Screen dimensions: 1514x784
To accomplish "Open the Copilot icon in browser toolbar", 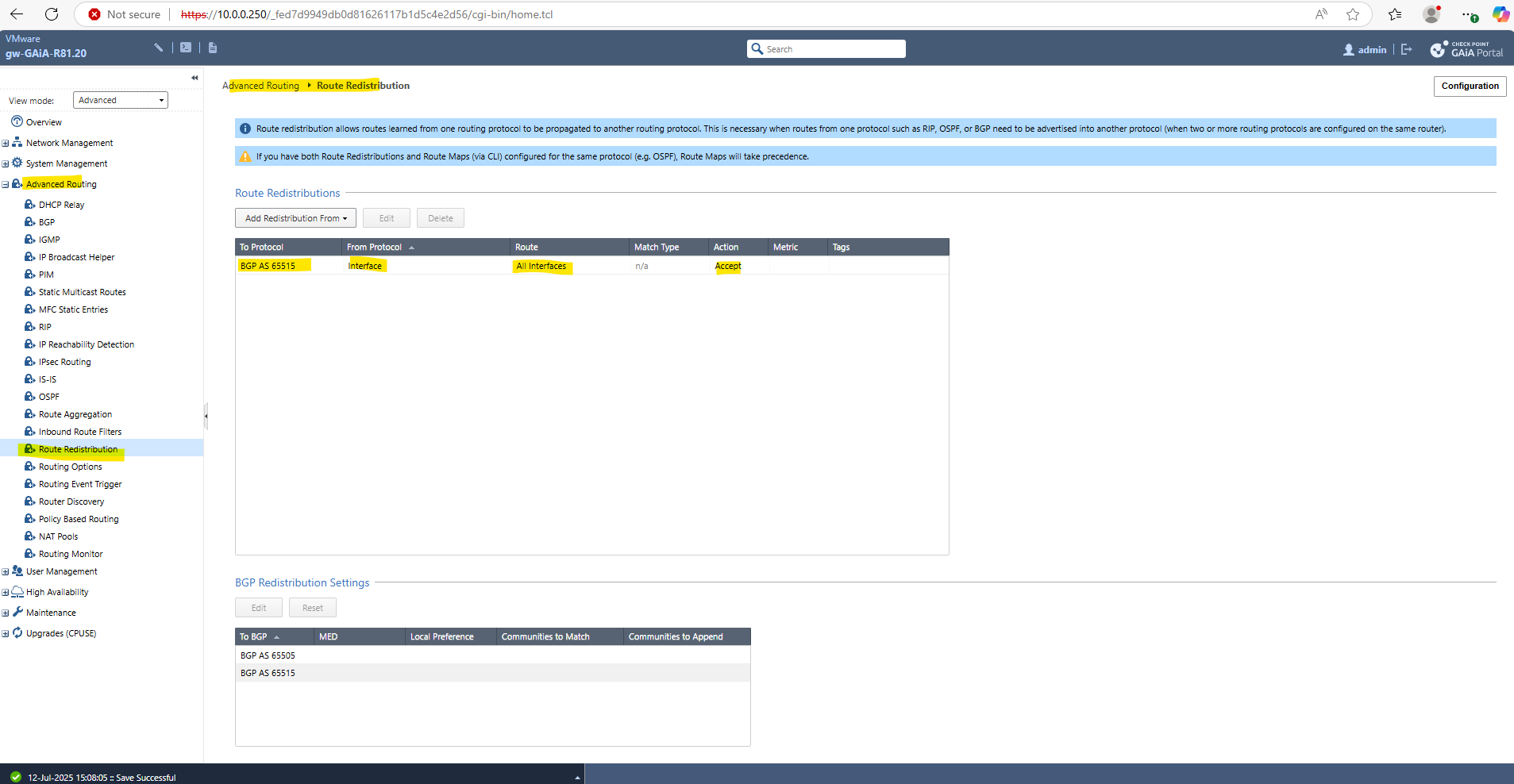I will click(x=1501, y=14).
